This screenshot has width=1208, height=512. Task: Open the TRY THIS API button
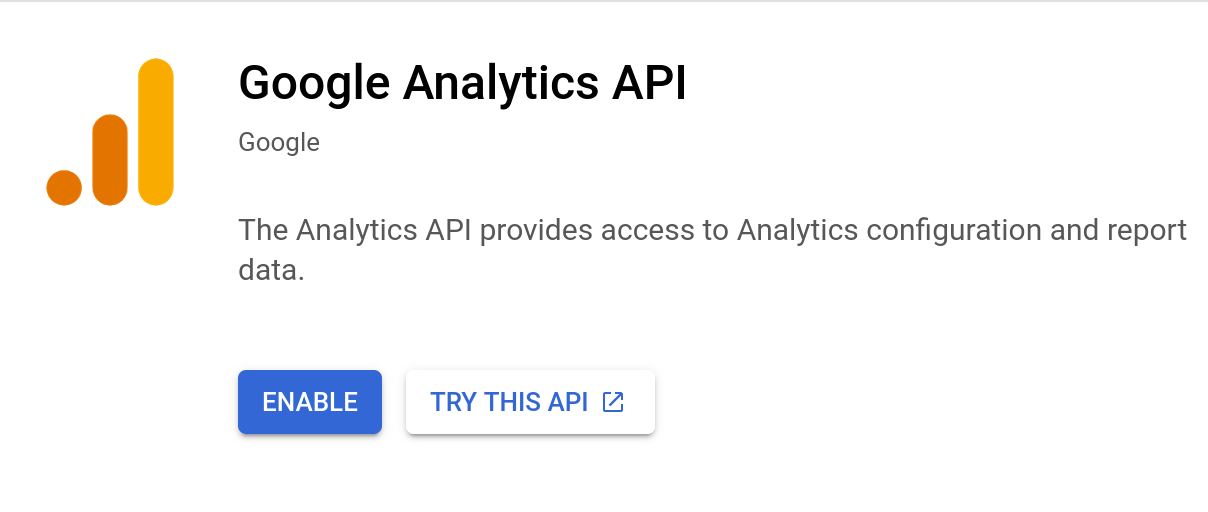click(x=530, y=402)
